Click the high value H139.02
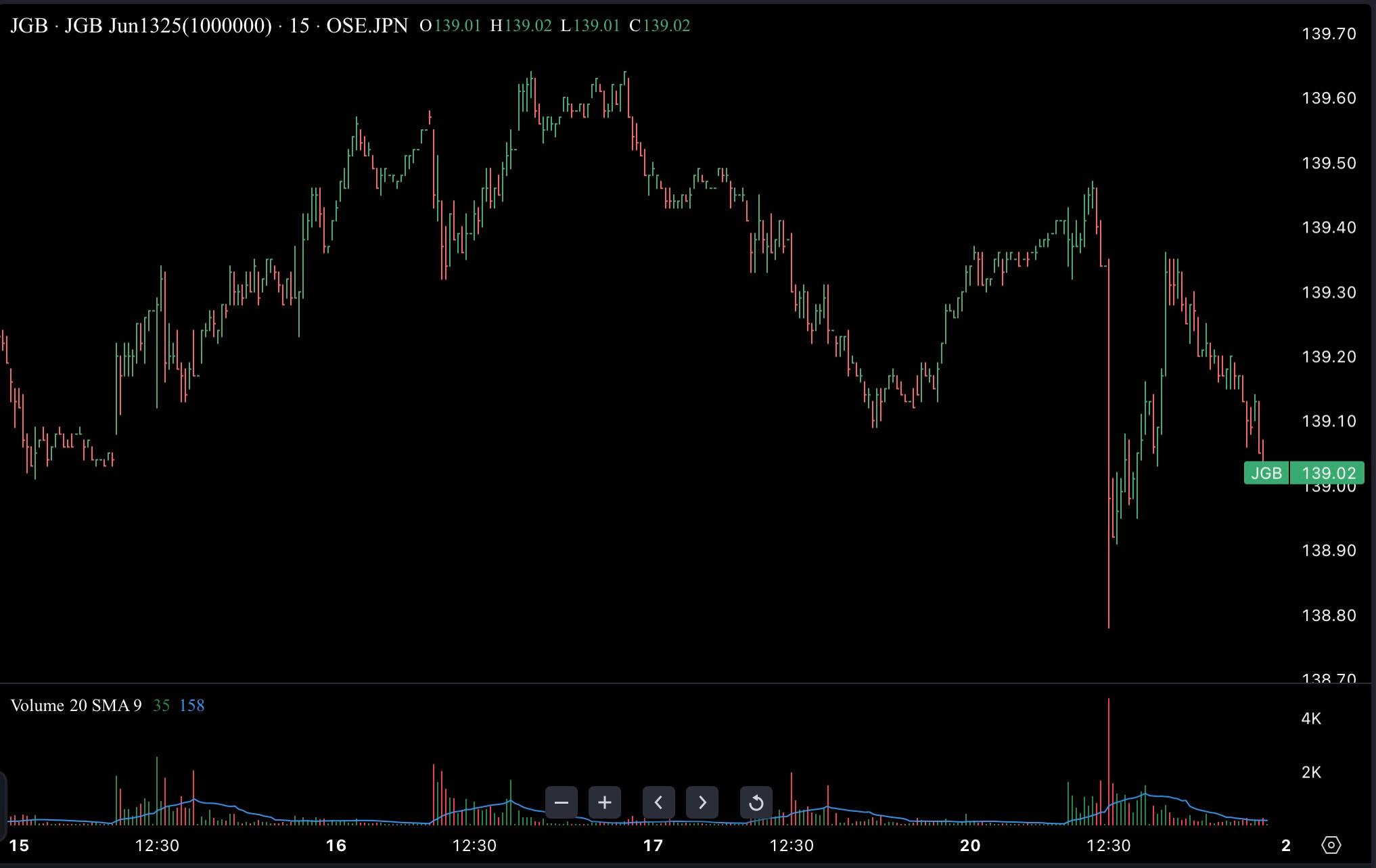The height and width of the screenshot is (868, 1376). (521, 26)
